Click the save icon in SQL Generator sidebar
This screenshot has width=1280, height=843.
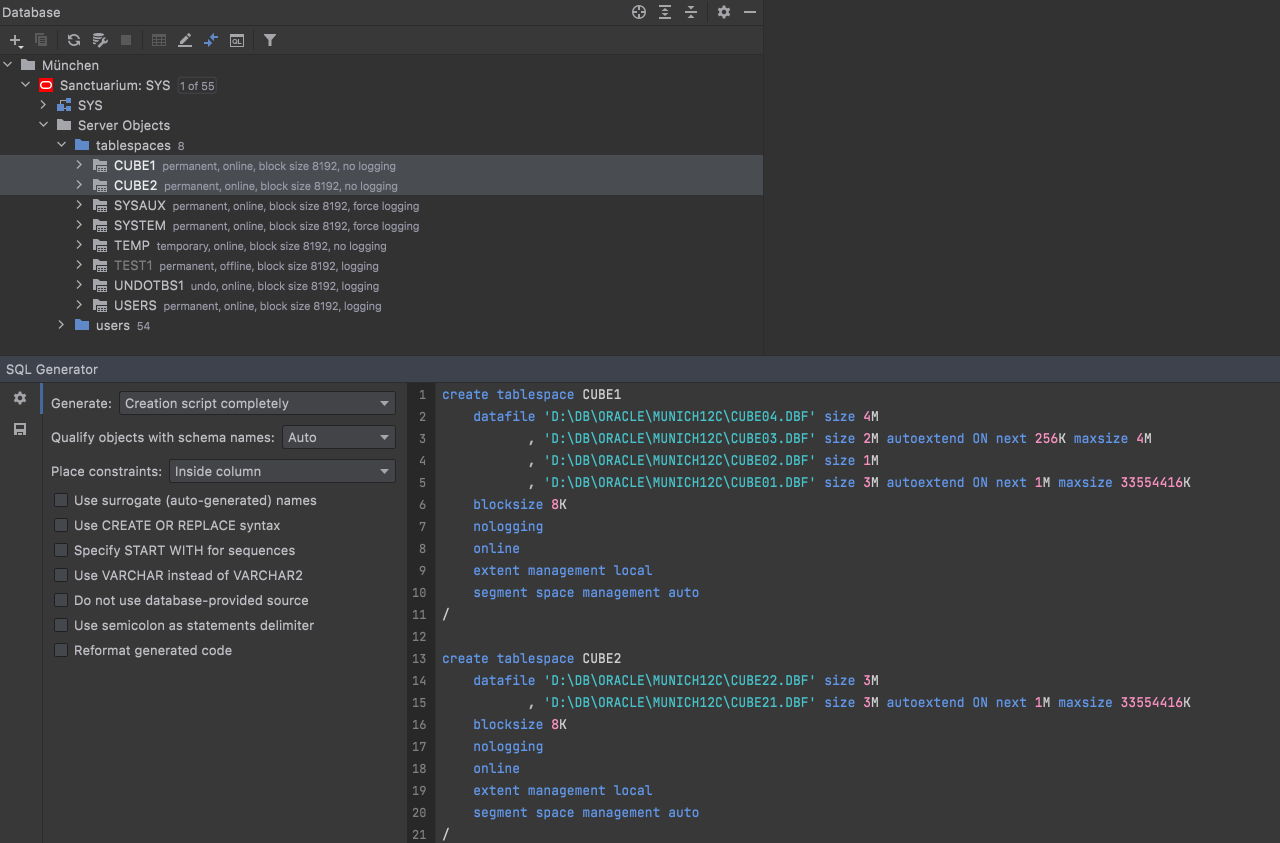[20, 429]
